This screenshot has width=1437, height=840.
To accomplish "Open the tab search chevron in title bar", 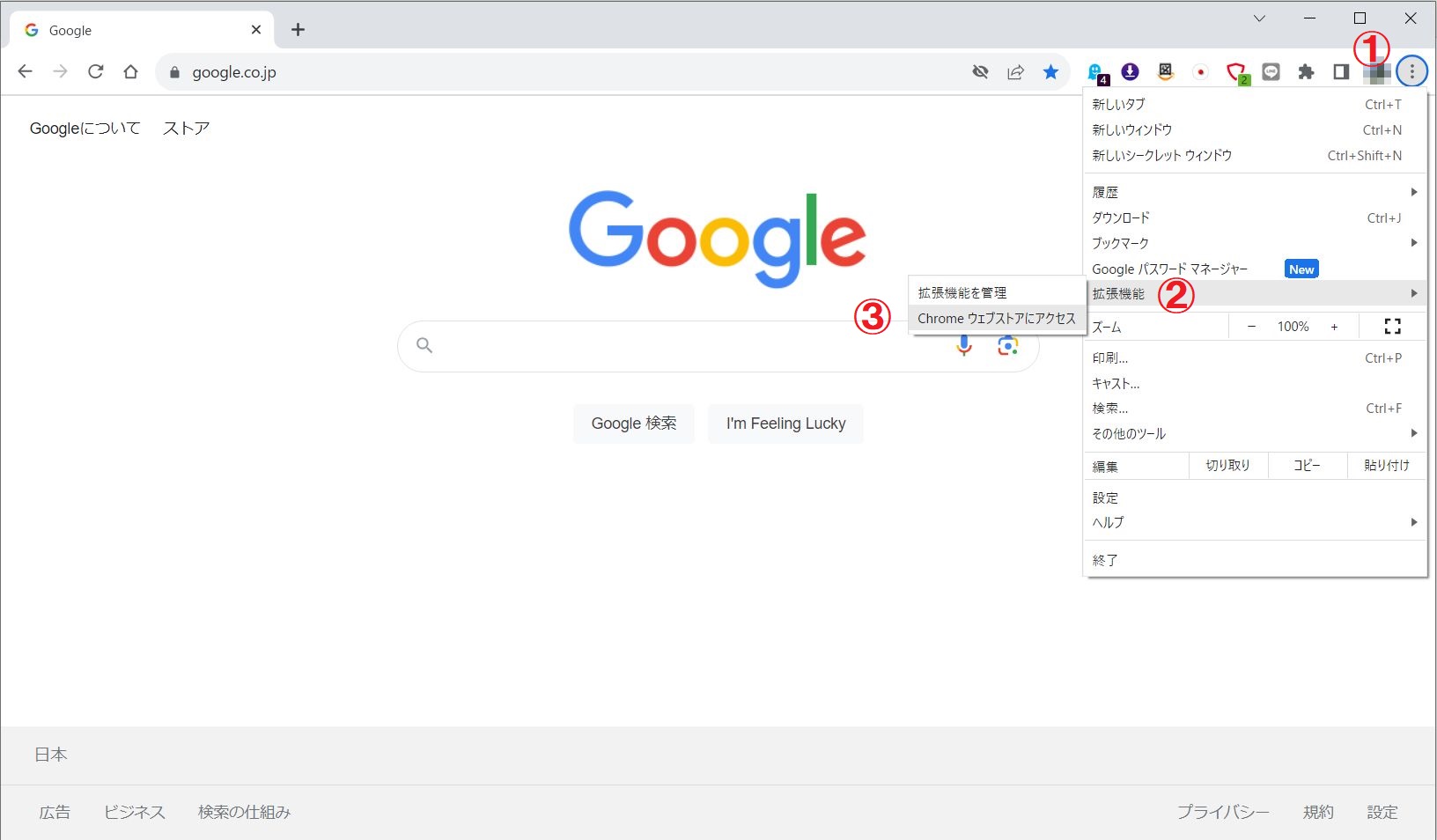I will pyautogui.click(x=1259, y=18).
